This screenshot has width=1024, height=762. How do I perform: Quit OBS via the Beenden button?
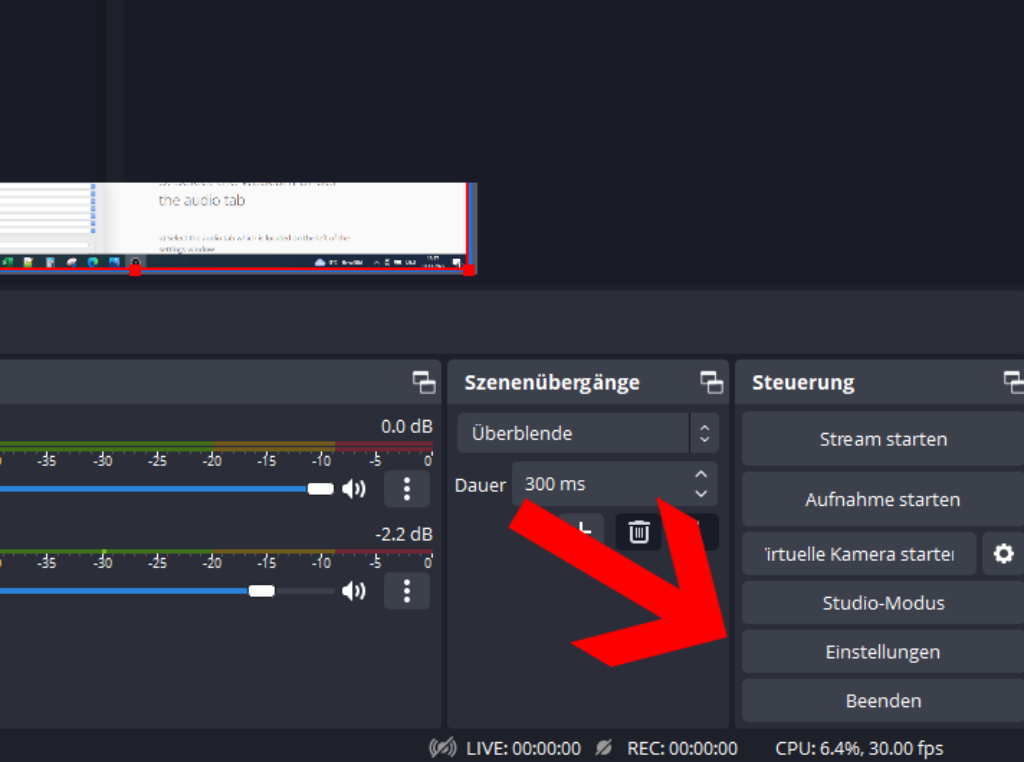(x=883, y=700)
